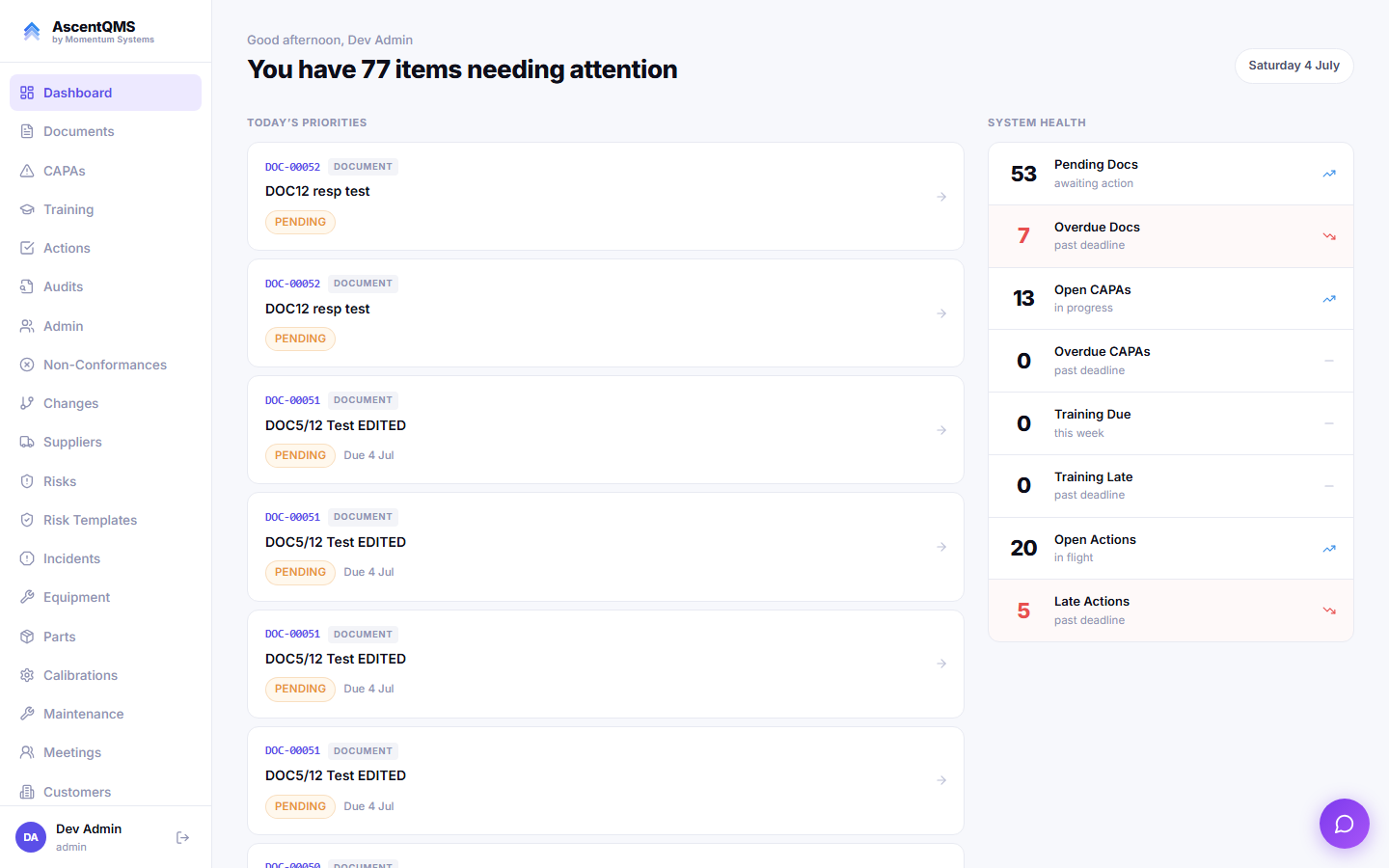Screen dimensions: 1389x868
Task: Go to the Maintenance page
Action: [105, 714]
